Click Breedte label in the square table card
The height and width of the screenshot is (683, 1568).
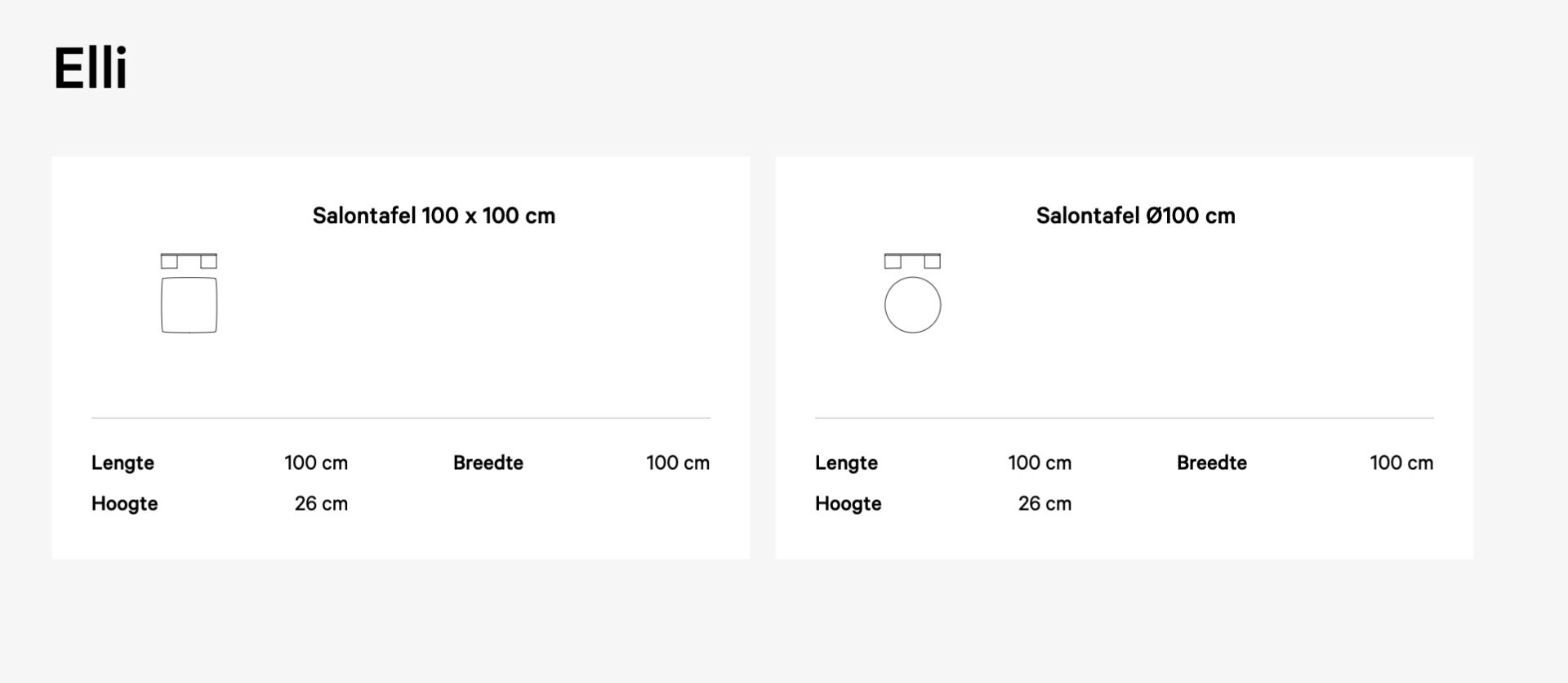click(x=488, y=463)
